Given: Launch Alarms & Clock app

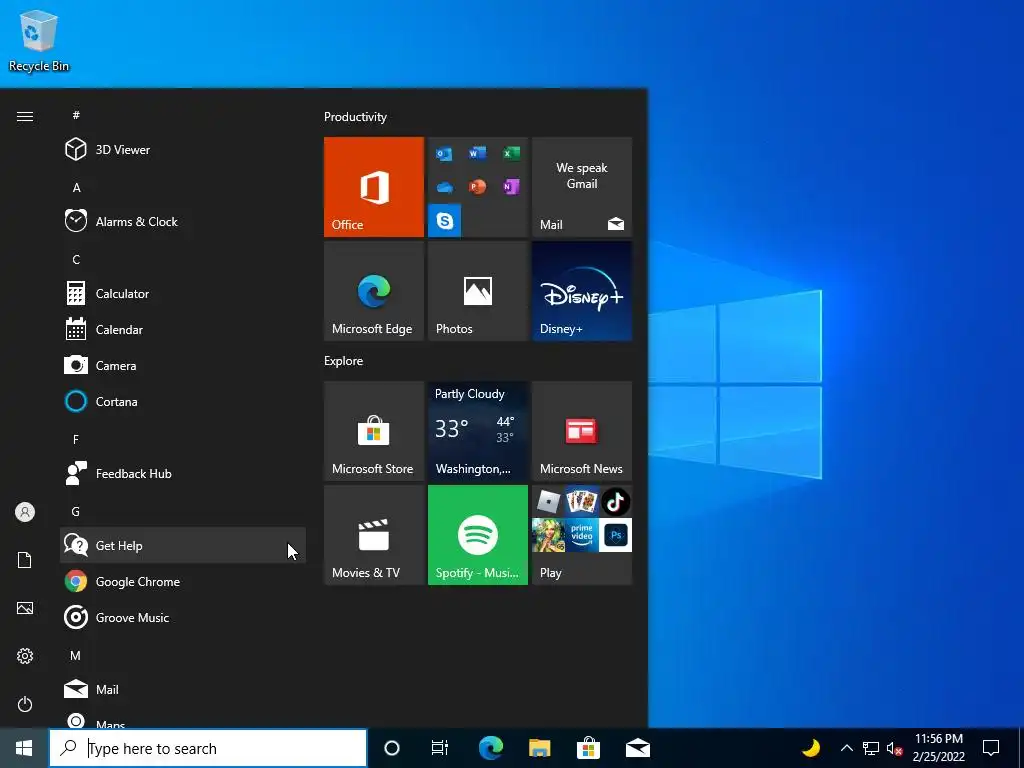Looking at the screenshot, I should coord(183,221).
